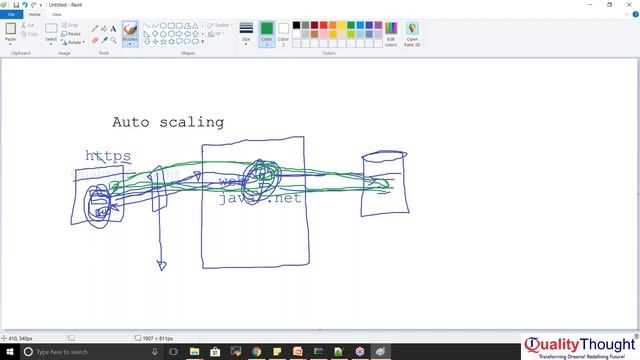
Task: Choose the Curve shape
Action: pyautogui.click(x=155, y=25)
